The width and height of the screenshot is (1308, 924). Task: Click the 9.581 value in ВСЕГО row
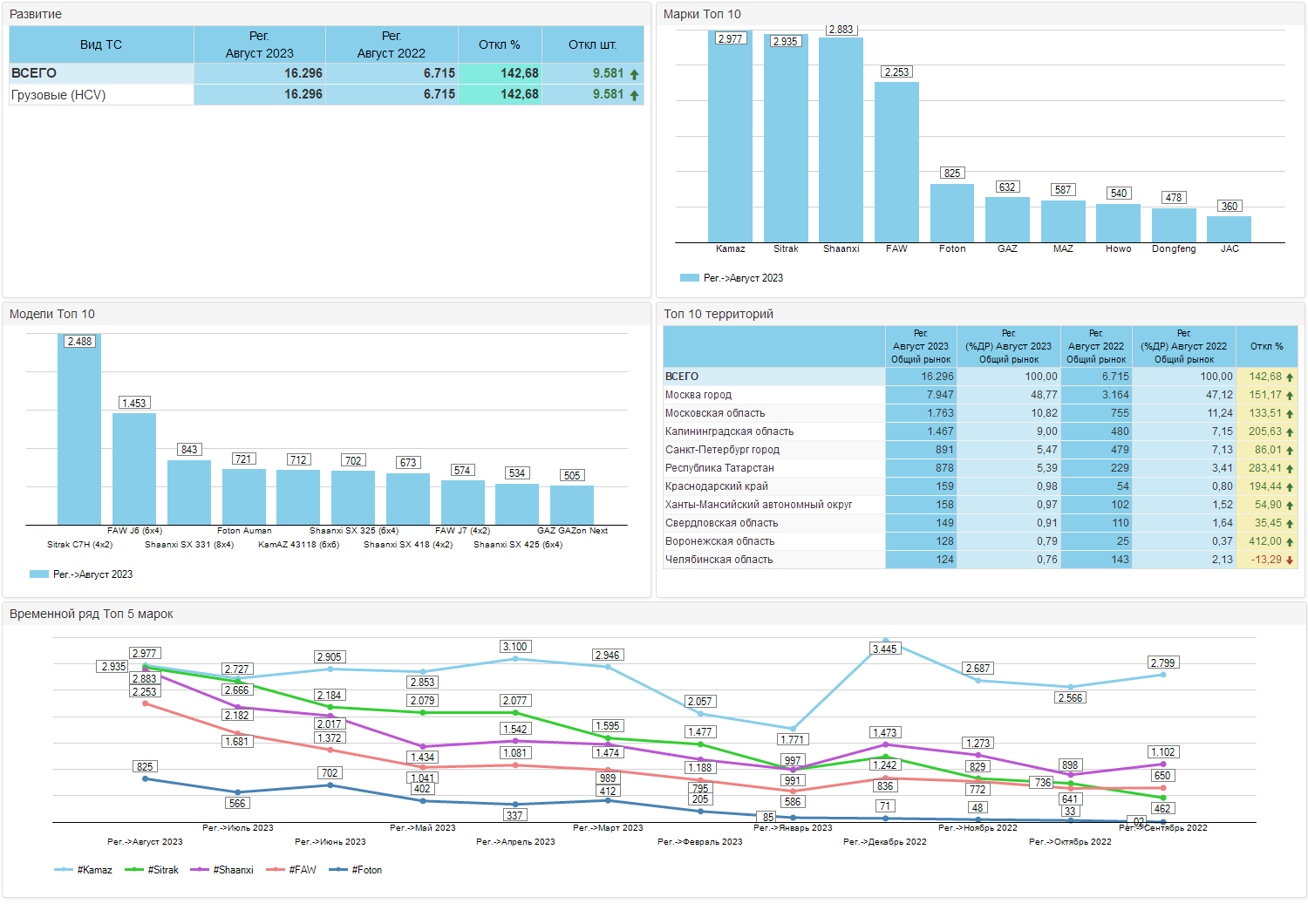[609, 73]
